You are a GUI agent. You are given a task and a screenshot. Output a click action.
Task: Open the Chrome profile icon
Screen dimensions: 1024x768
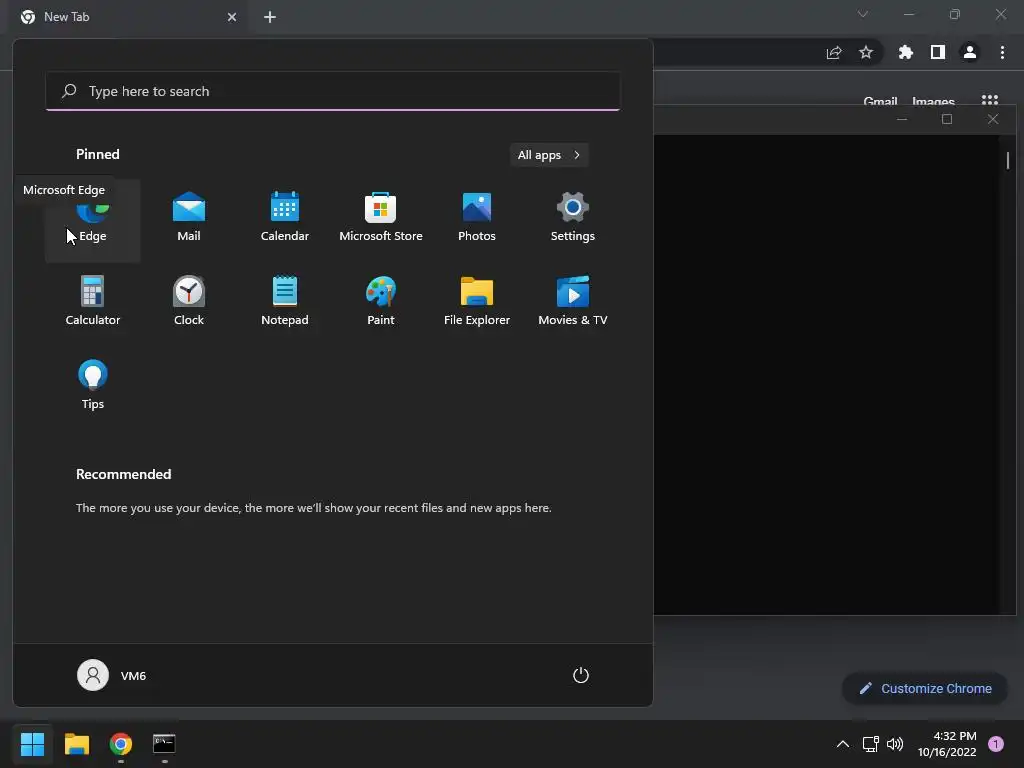(x=970, y=52)
